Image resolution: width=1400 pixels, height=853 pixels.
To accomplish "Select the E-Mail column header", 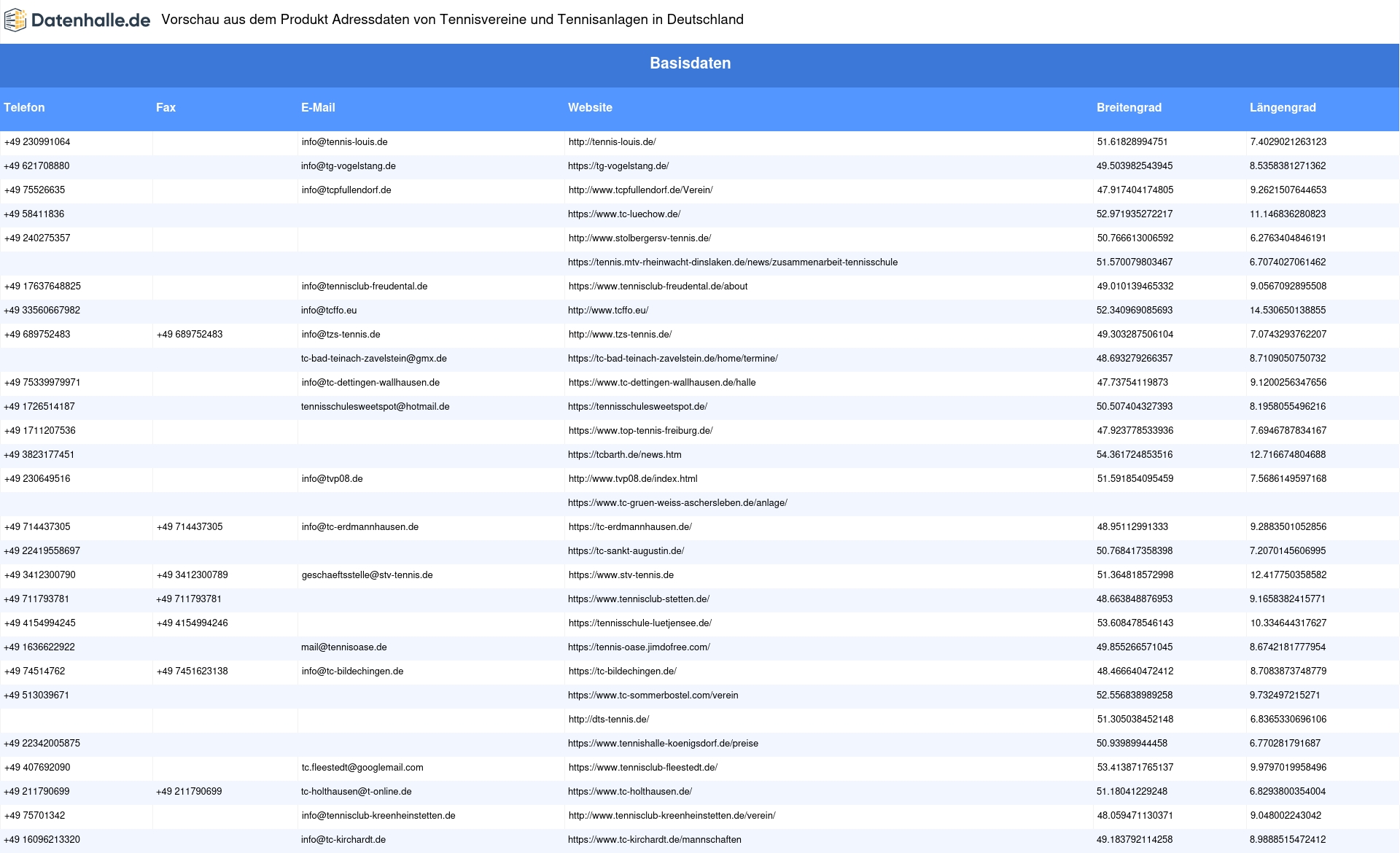I will pos(318,107).
